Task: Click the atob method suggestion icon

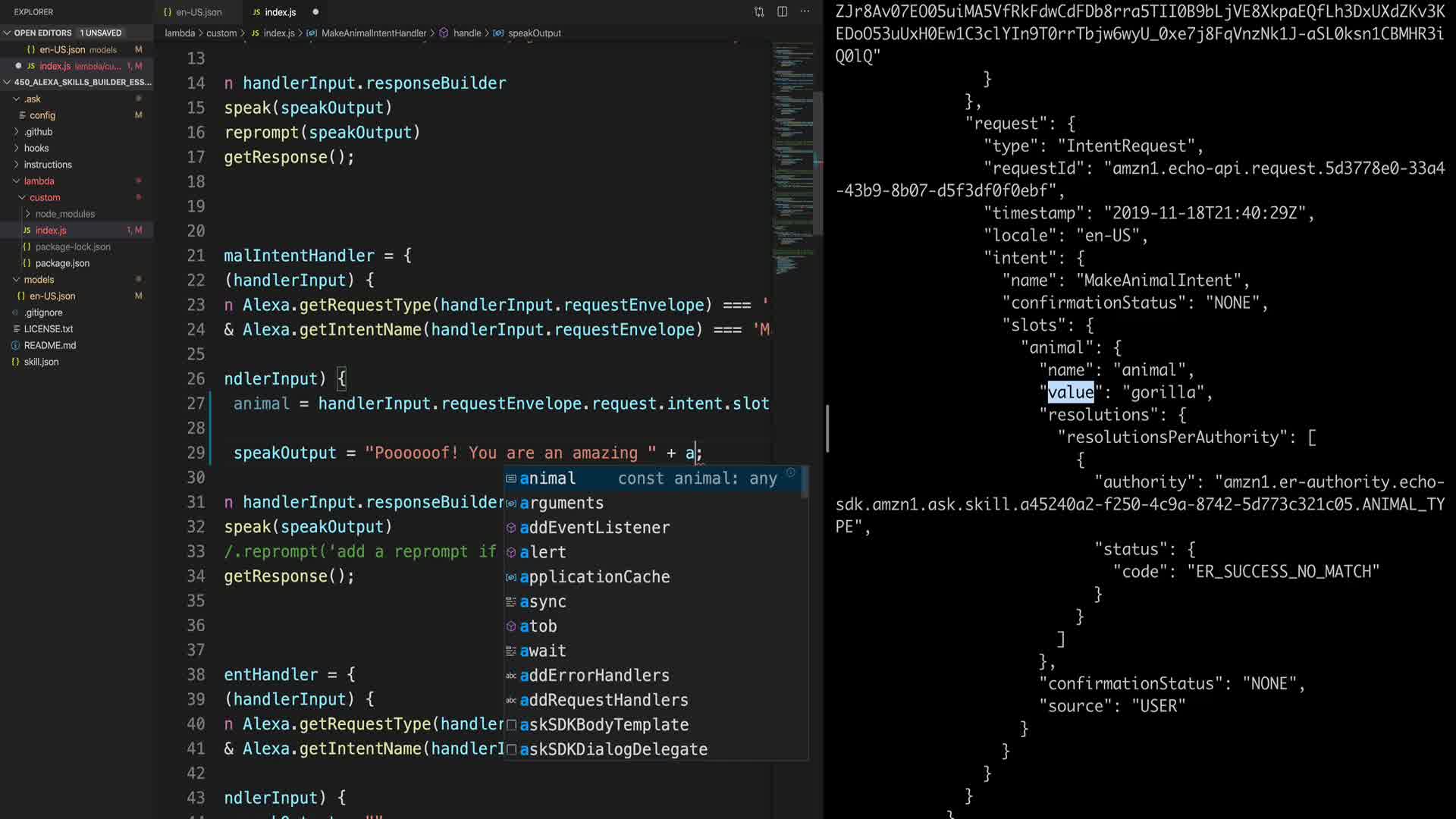Action: pos(511,626)
